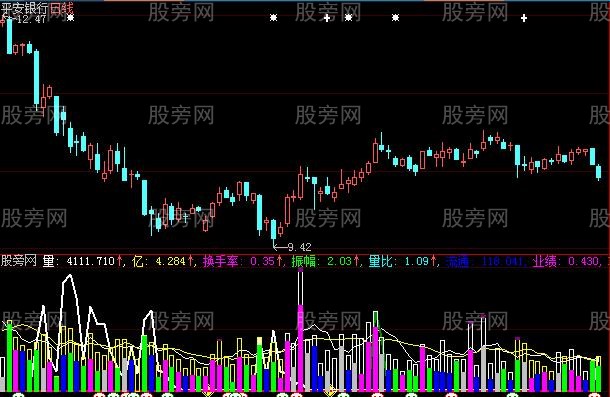Click the 亿: 4.284 amount value
The image size is (610, 397).
(x=159, y=261)
